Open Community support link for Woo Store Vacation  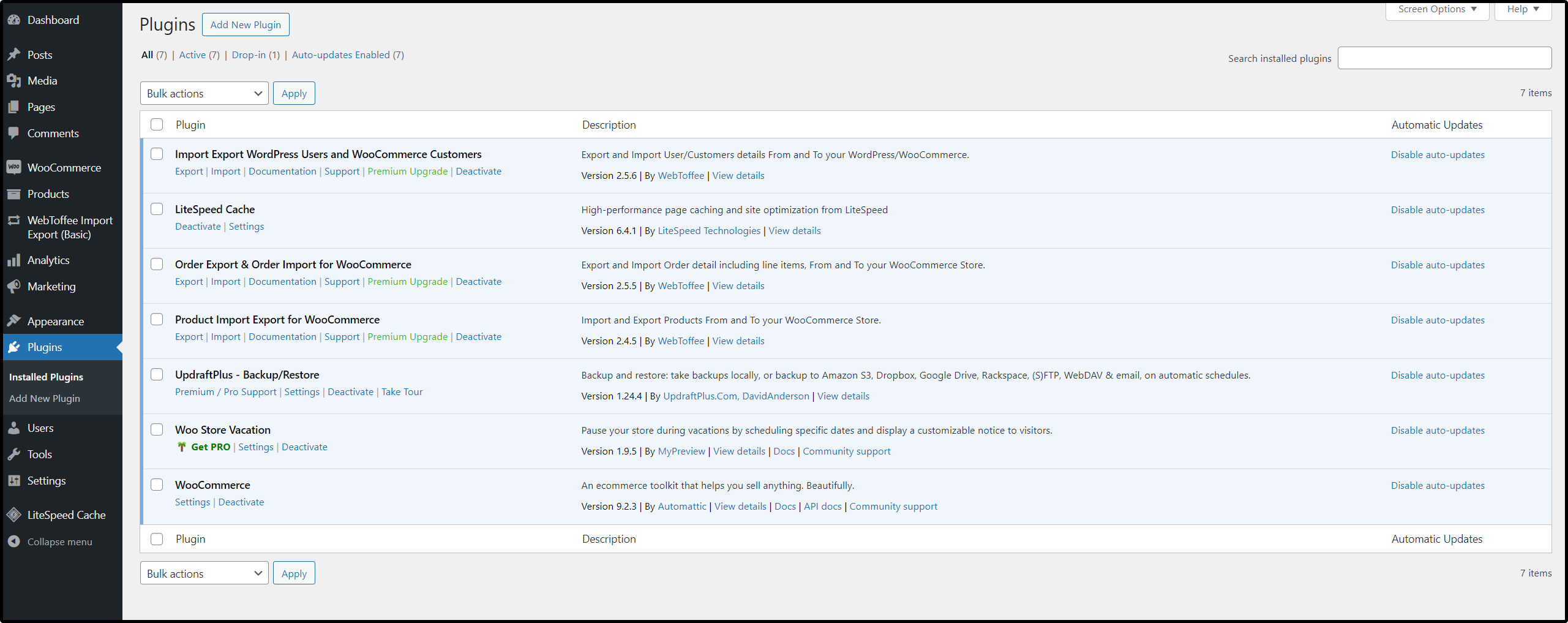(846, 451)
